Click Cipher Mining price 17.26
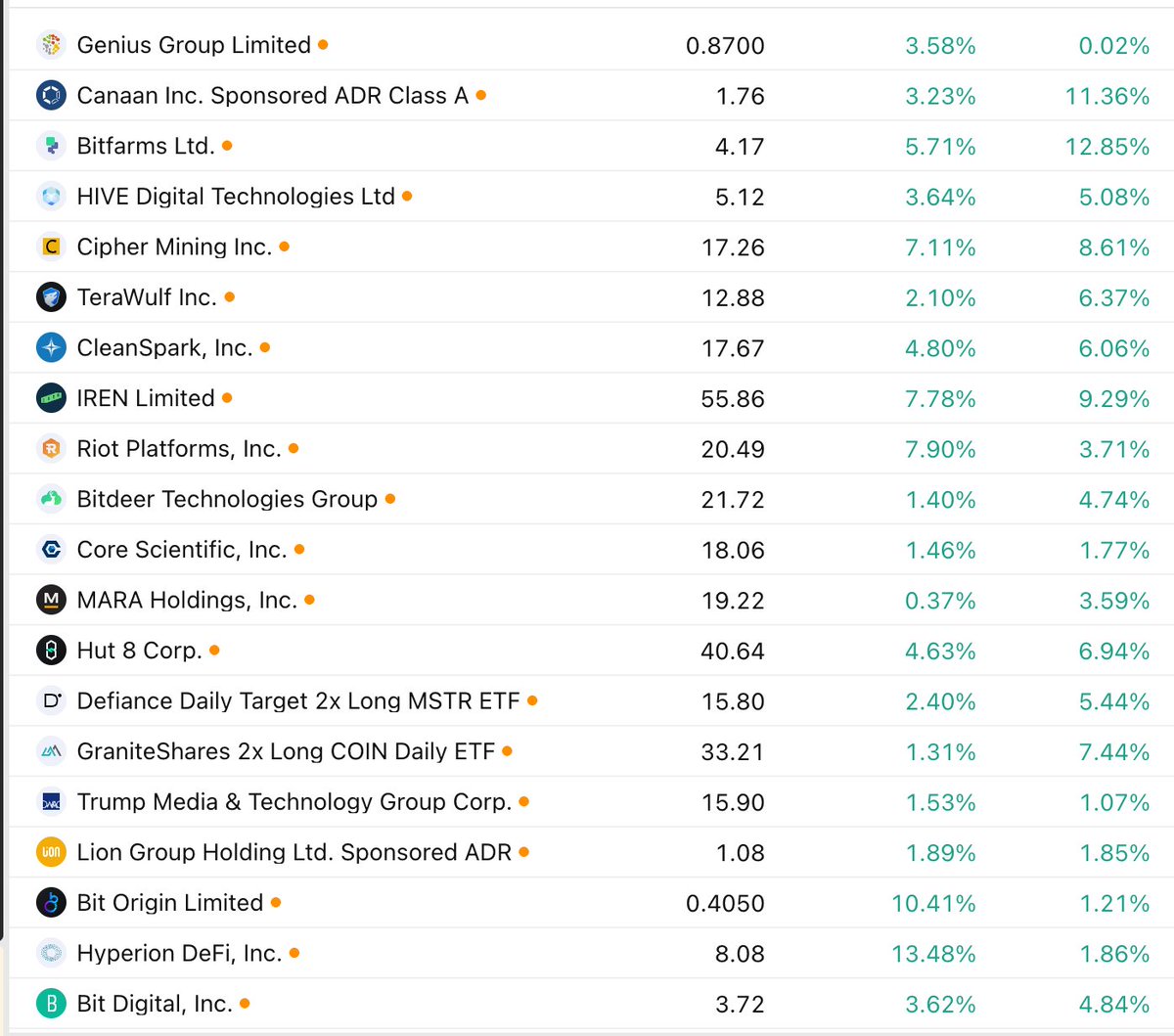Image resolution: width=1174 pixels, height=1036 pixels. pyautogui.click(x=733, y=248)
